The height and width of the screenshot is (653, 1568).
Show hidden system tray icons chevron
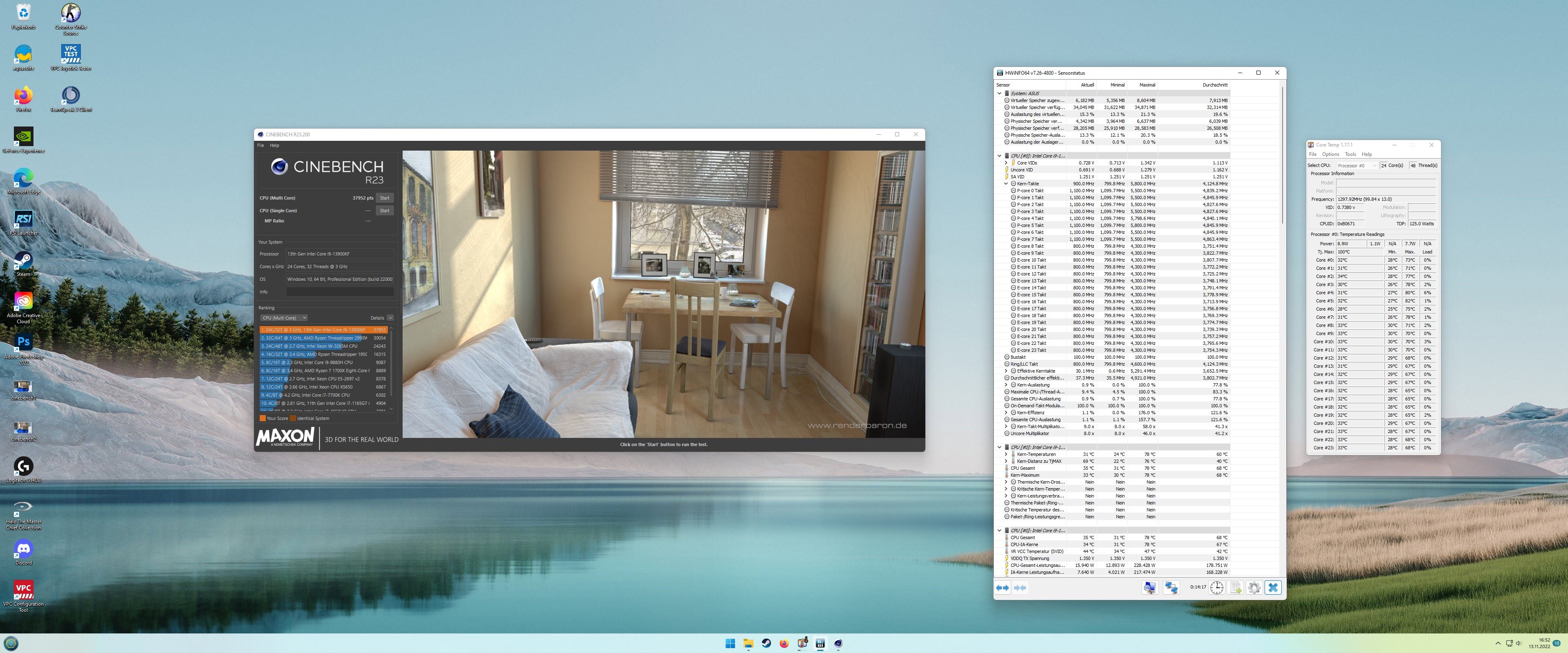[x=1498, y=643]
